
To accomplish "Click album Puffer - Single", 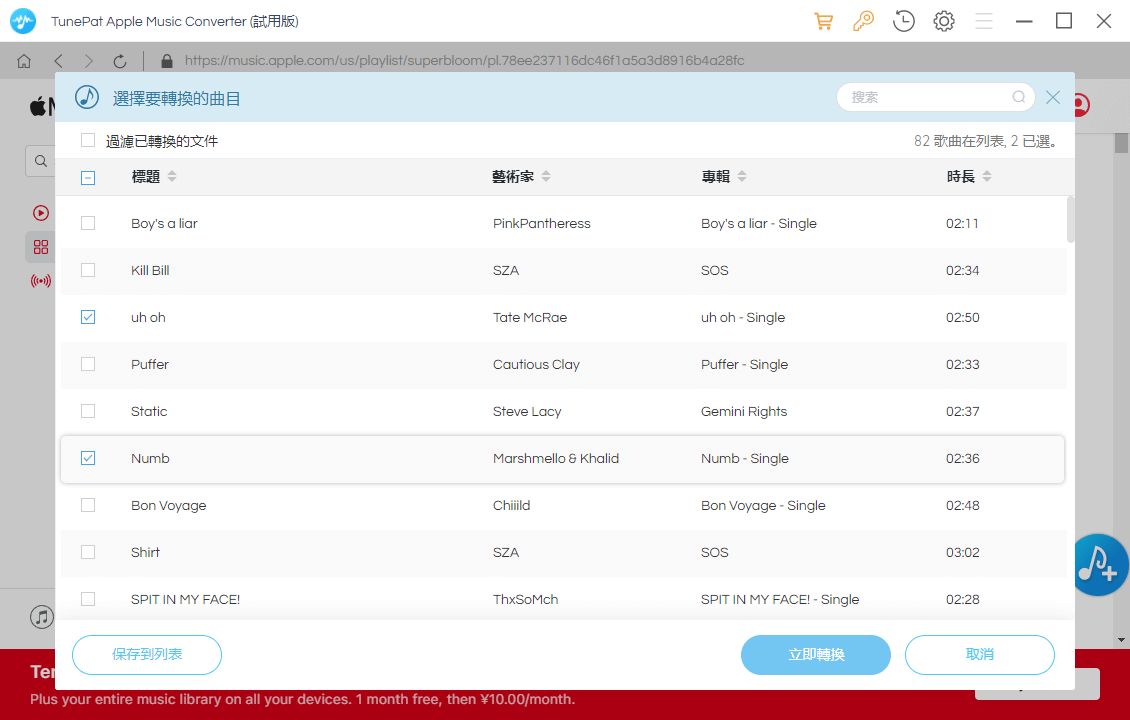I will [744, 364].
